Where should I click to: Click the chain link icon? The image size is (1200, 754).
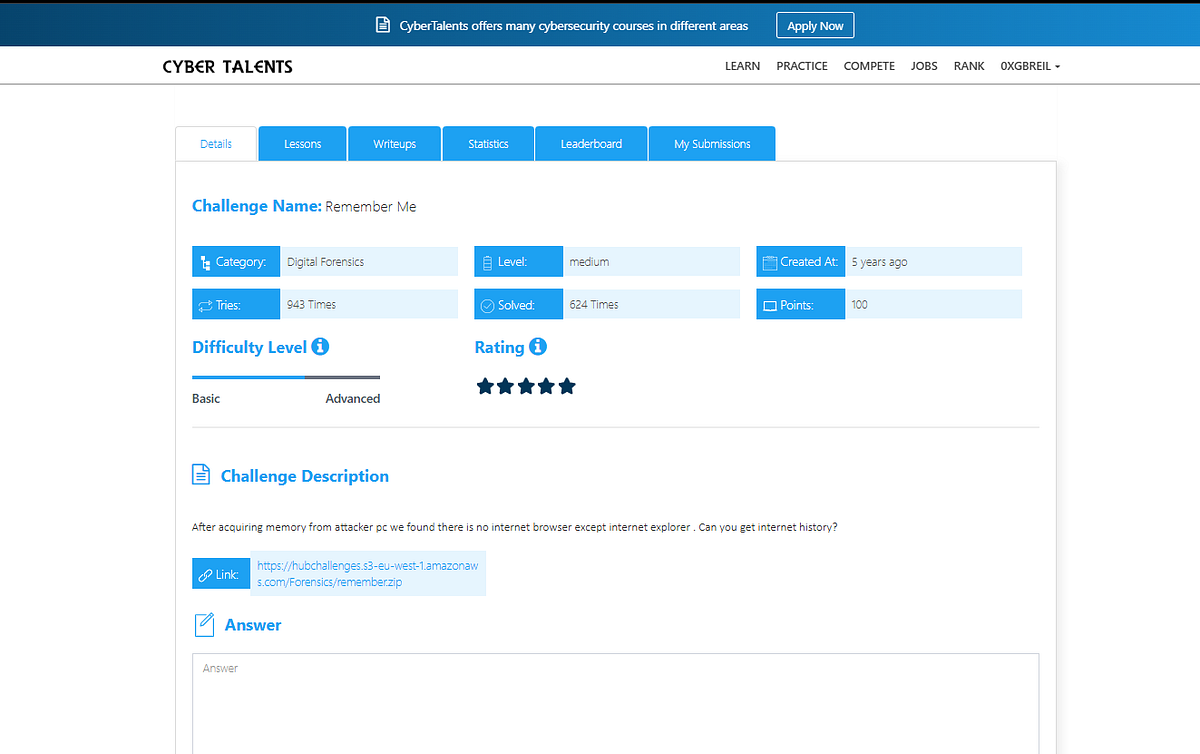click(206, 575)
